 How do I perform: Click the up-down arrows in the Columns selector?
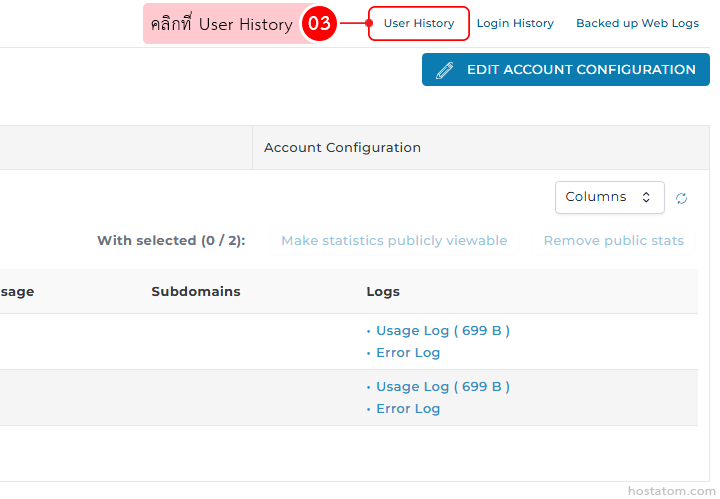point(646,197)
